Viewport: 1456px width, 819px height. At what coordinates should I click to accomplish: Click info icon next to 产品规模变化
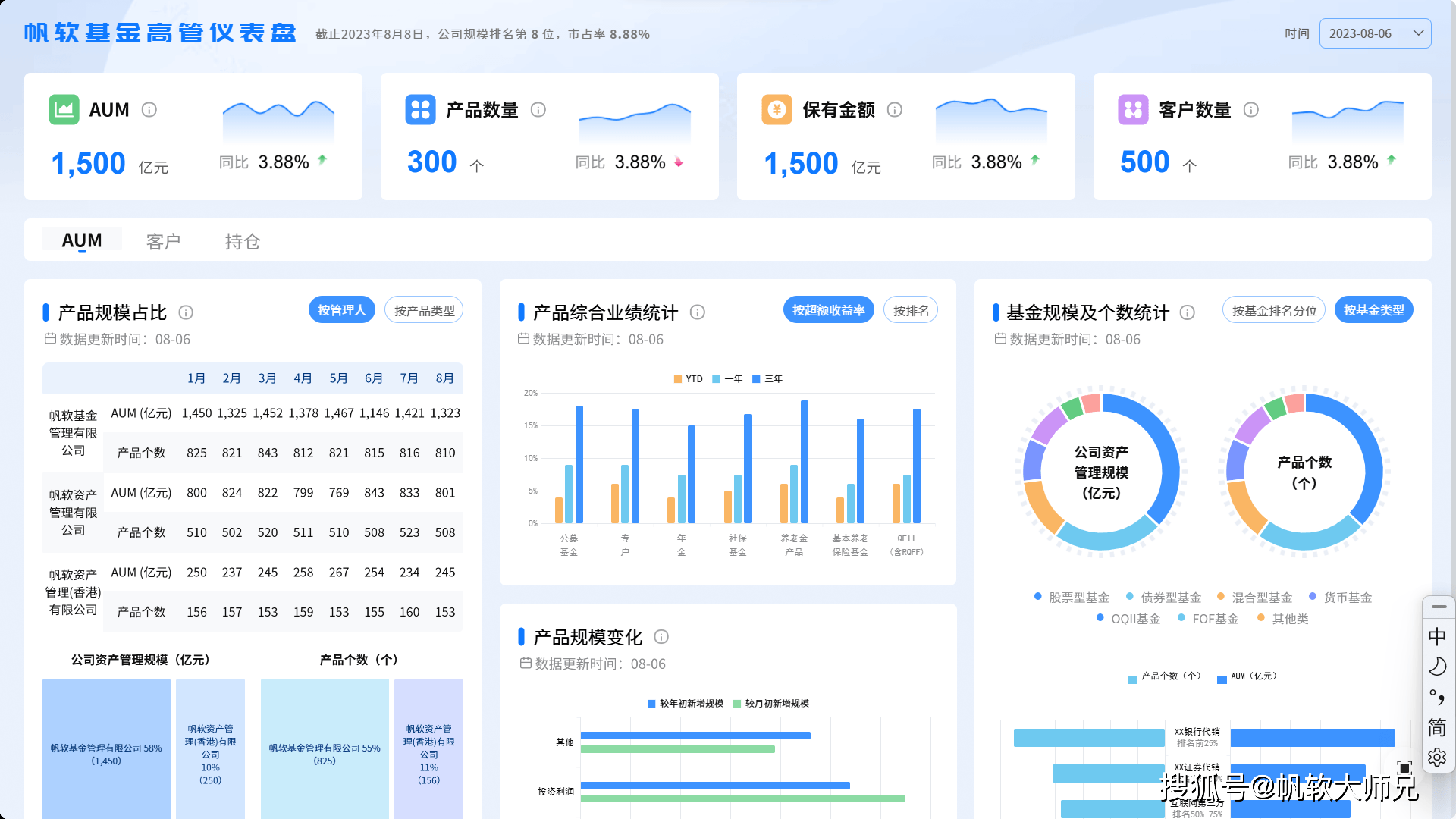pyautogui.click(x=661, y=637)
